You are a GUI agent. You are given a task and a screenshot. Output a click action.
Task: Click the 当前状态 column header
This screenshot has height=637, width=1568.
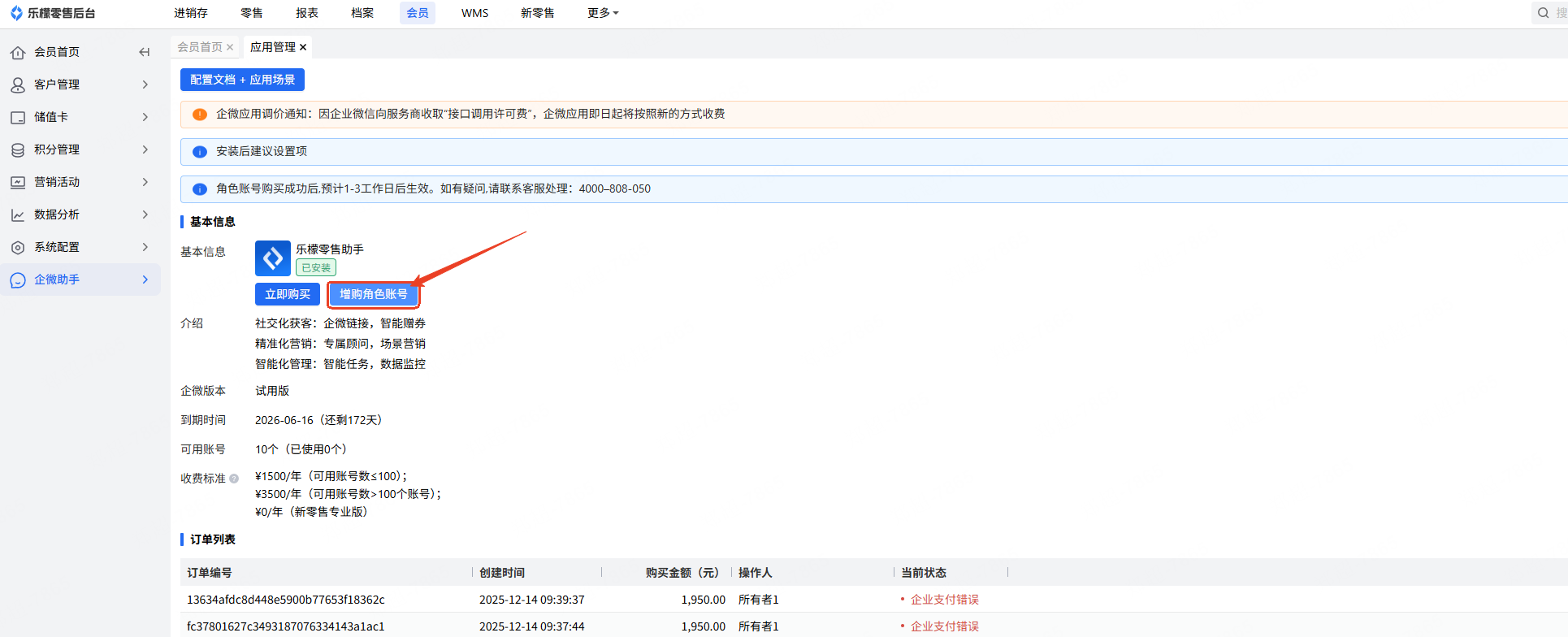[924, 573]
